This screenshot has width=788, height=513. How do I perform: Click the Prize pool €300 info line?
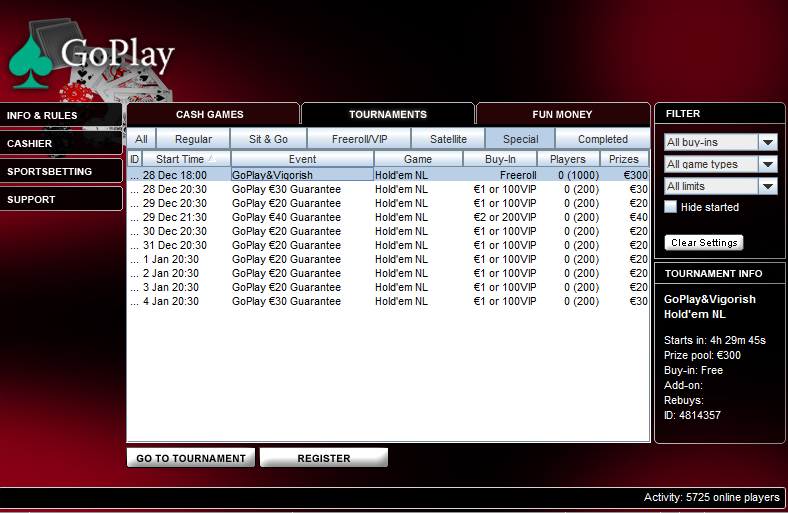click(702, 355)
